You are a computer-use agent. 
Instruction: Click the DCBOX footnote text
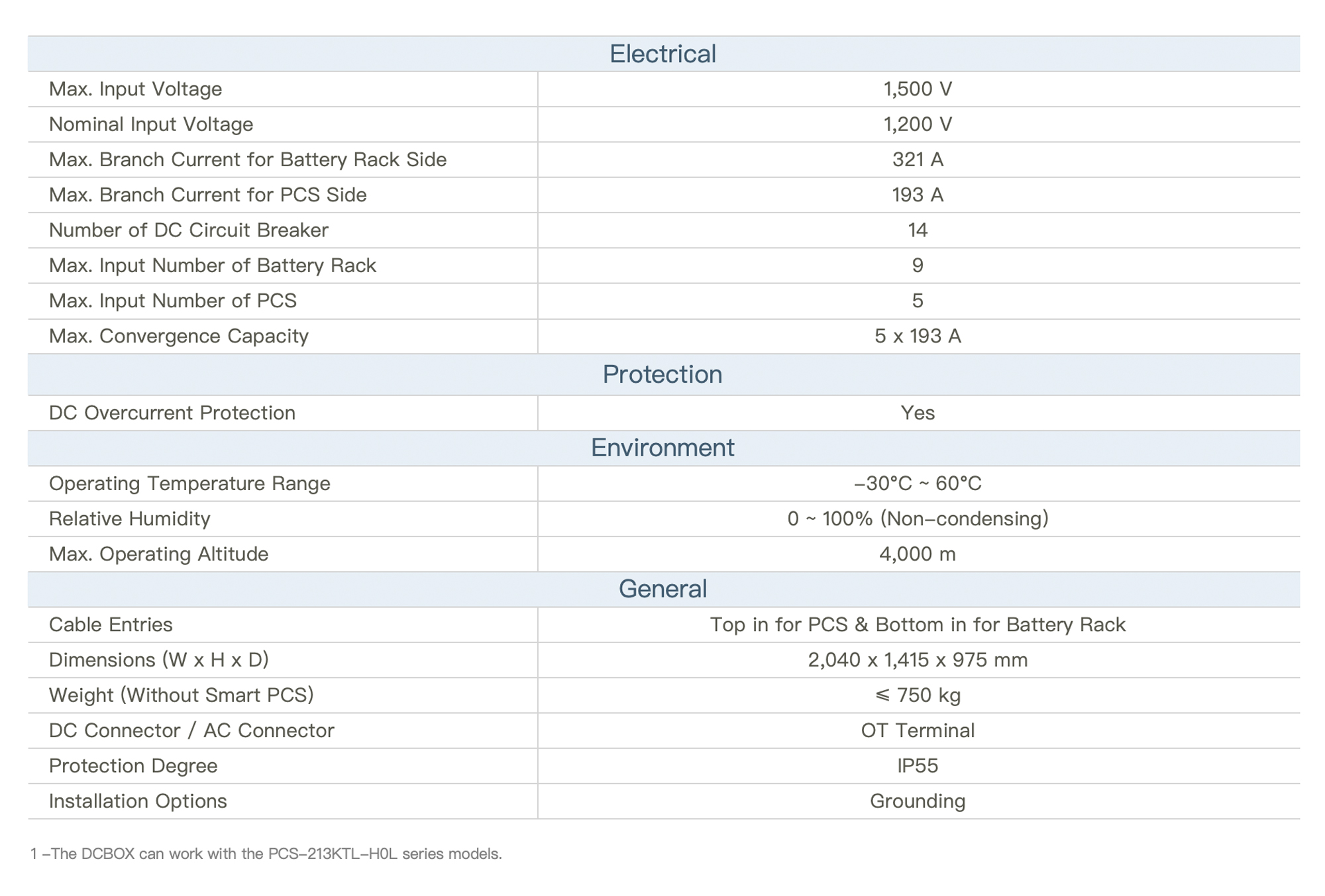tap(266, 854)
